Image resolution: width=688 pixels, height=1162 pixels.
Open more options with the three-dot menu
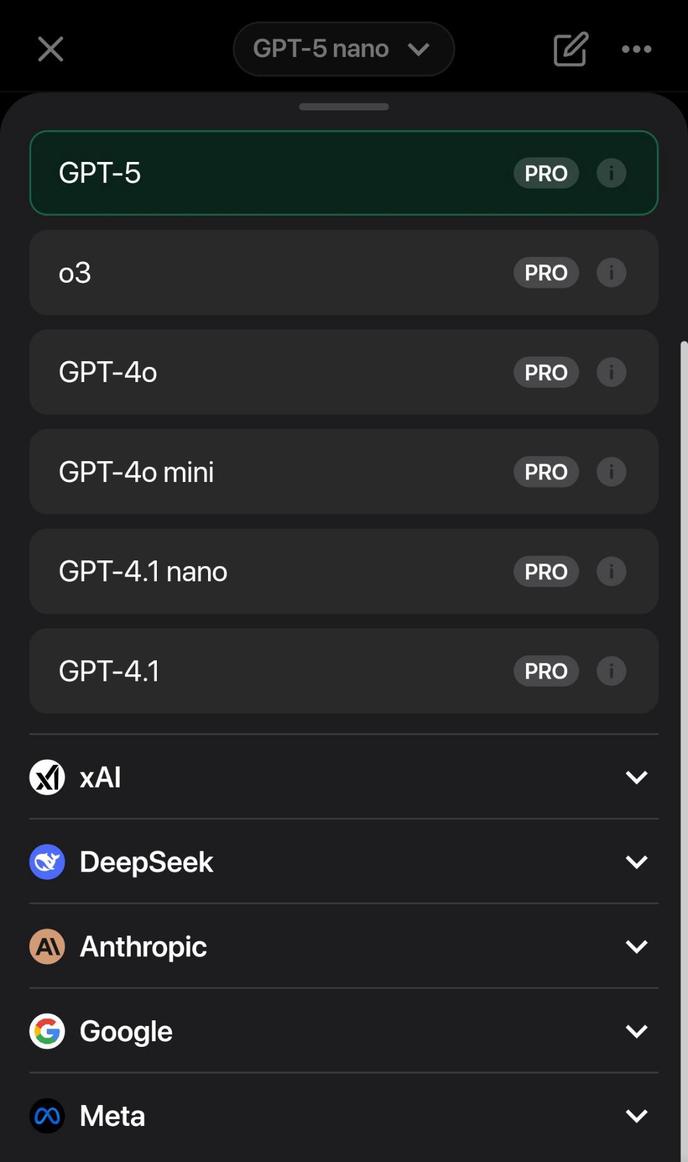[x=637, y=47]
